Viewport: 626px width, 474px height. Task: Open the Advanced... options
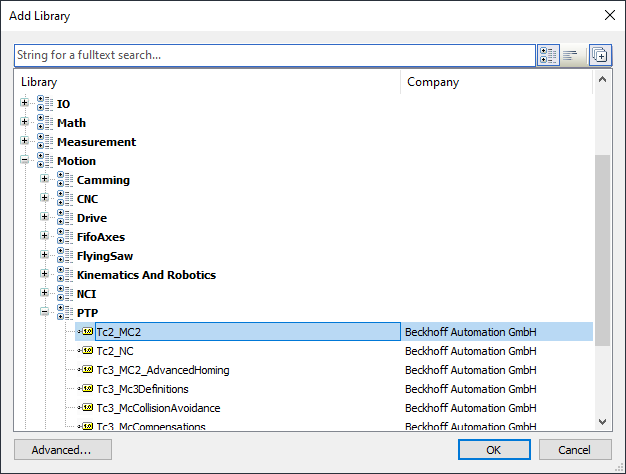pyautogui.click(x=63, y=450)
